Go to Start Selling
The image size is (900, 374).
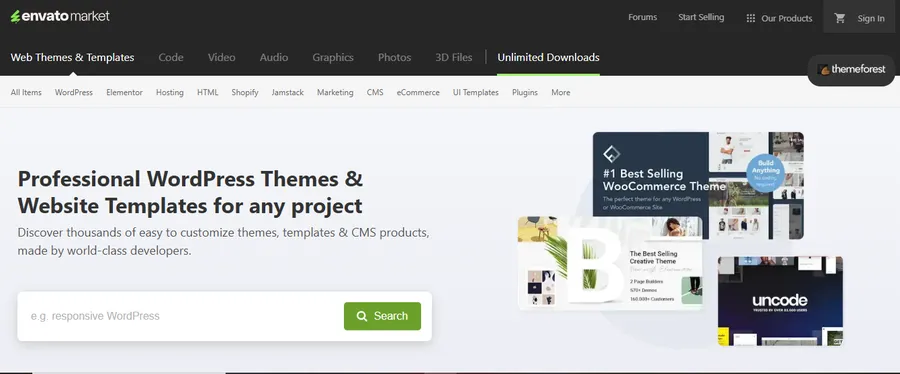(x=701, y=17)
